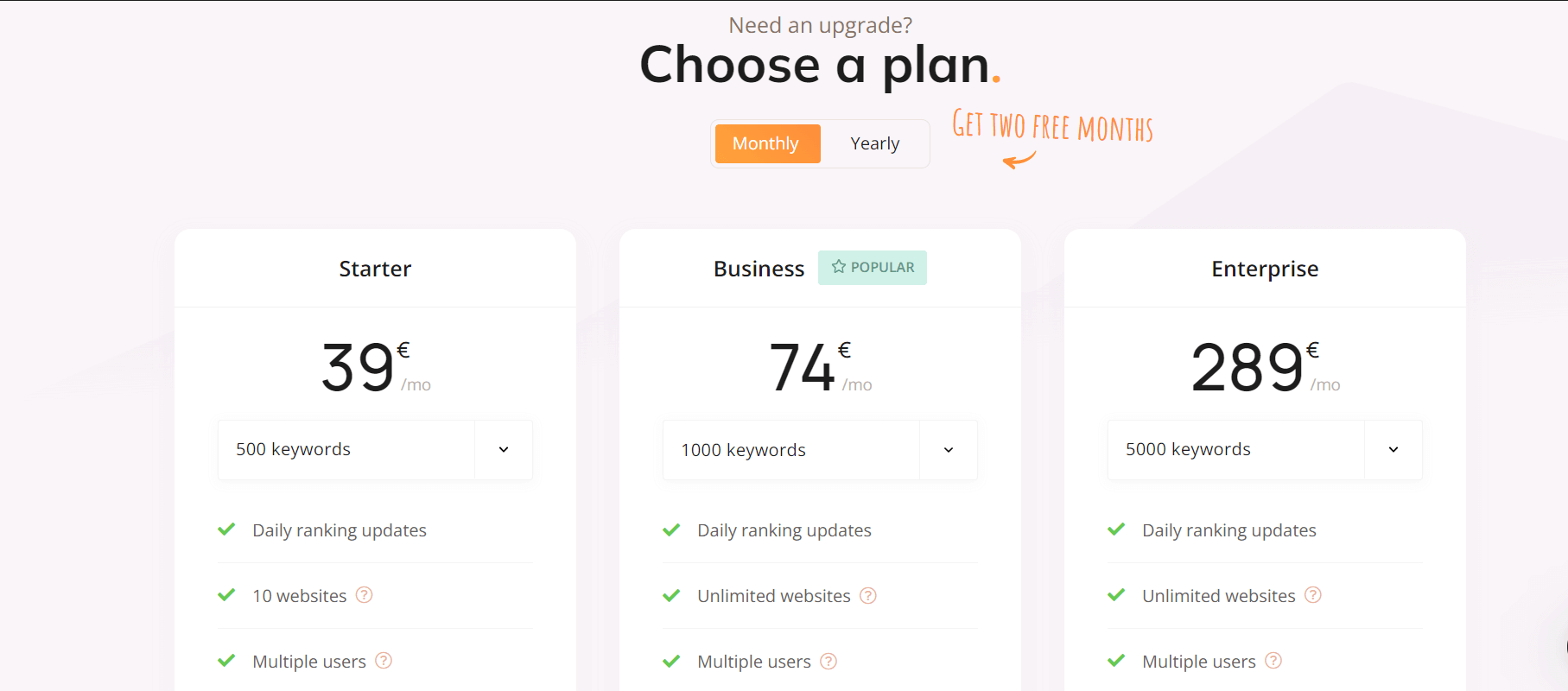The height and width of the screenshot is (691, 1568).
Task: Click the Get Two Free Months text
Action: [x=1052, y=126]
